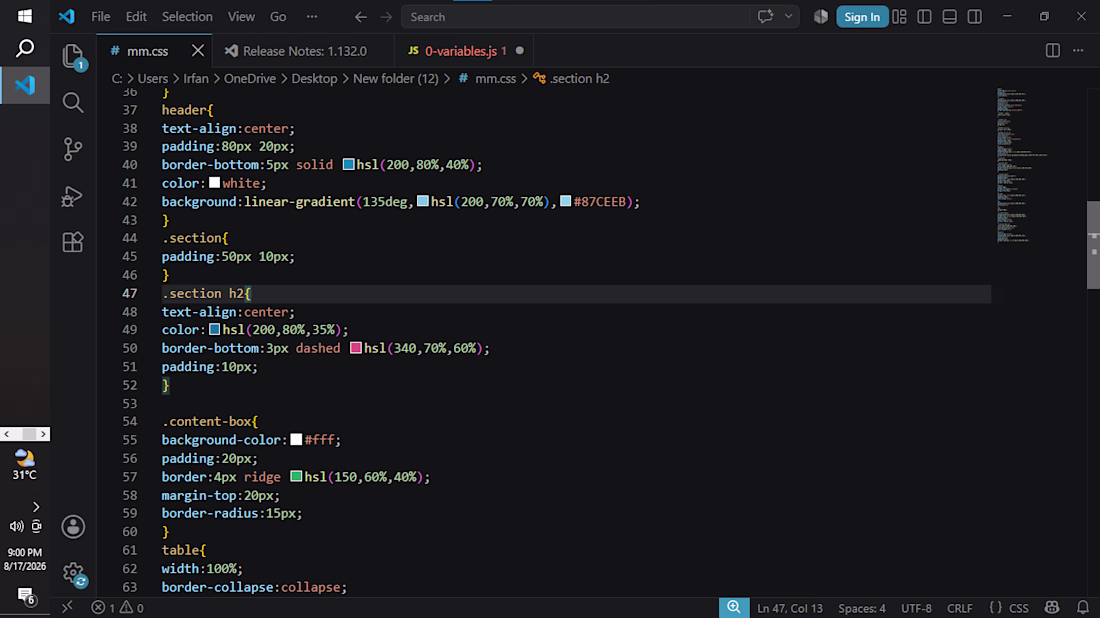Open the Explorer view in activity bar
Image resolution: width=1100 pixels, height=618 pixels.
[73, 56]
